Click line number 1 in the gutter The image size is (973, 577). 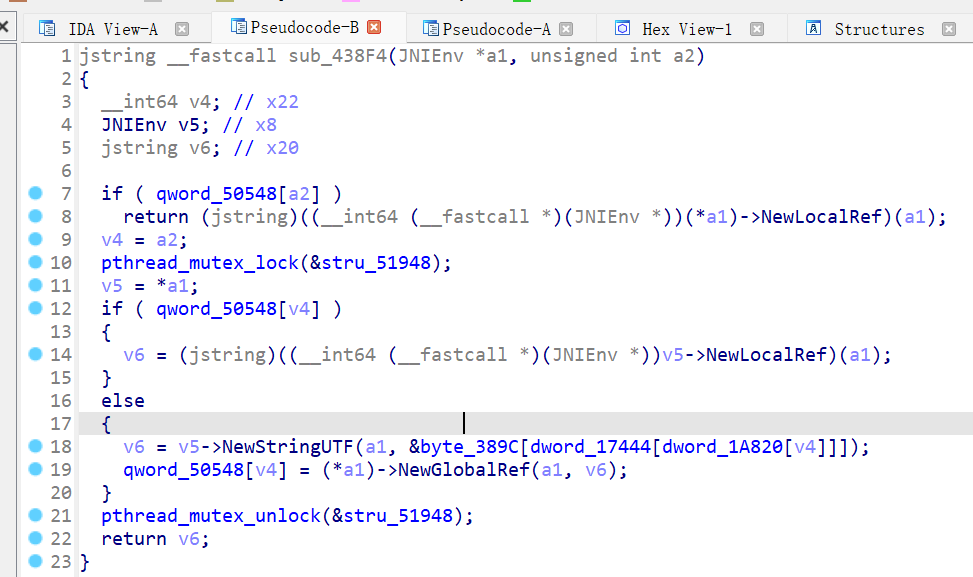pyautogui.click(x=66, y=56)
